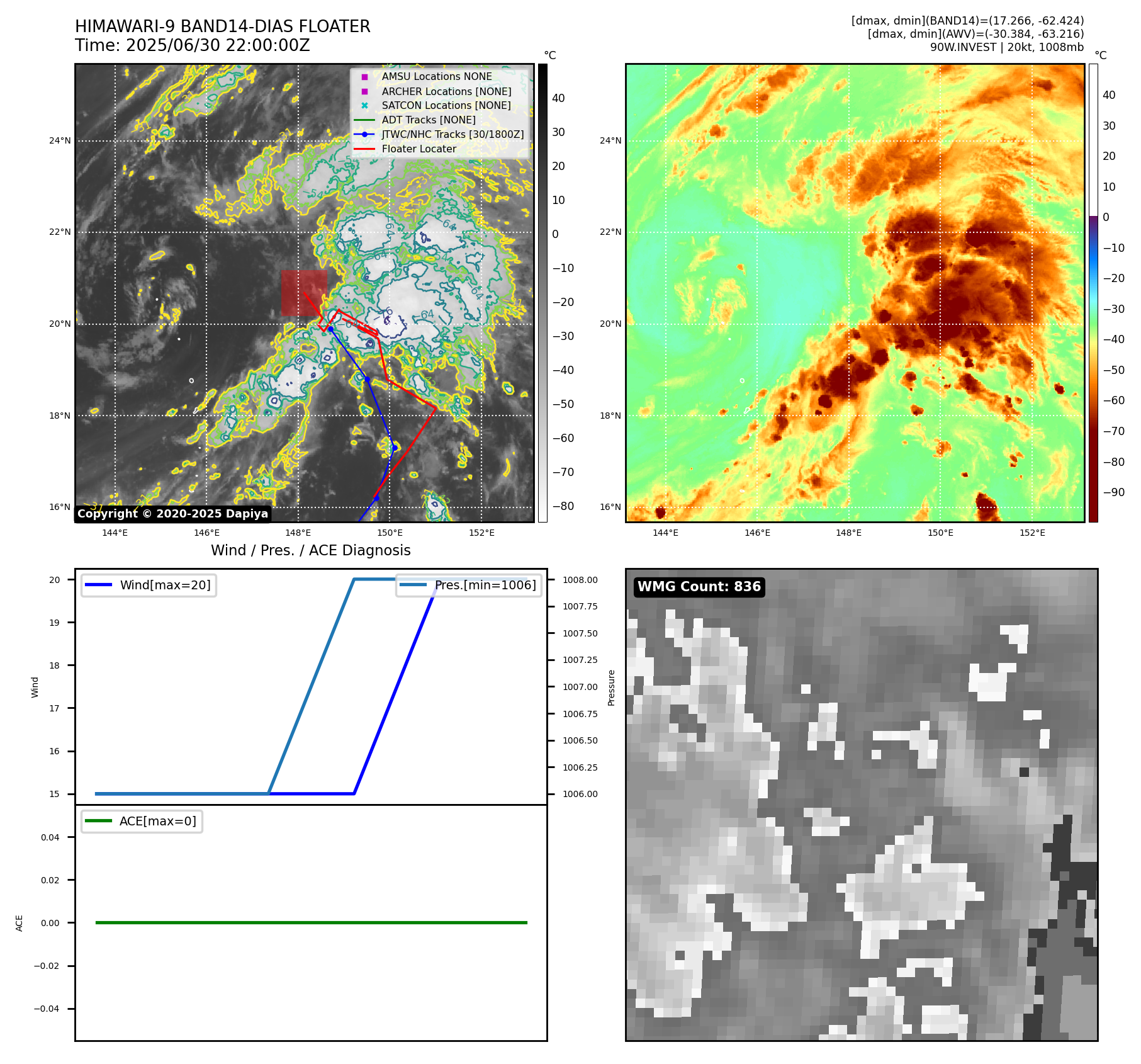Click the 20°N label on the right map
Screen dimensions: 1141x1064
610,324
